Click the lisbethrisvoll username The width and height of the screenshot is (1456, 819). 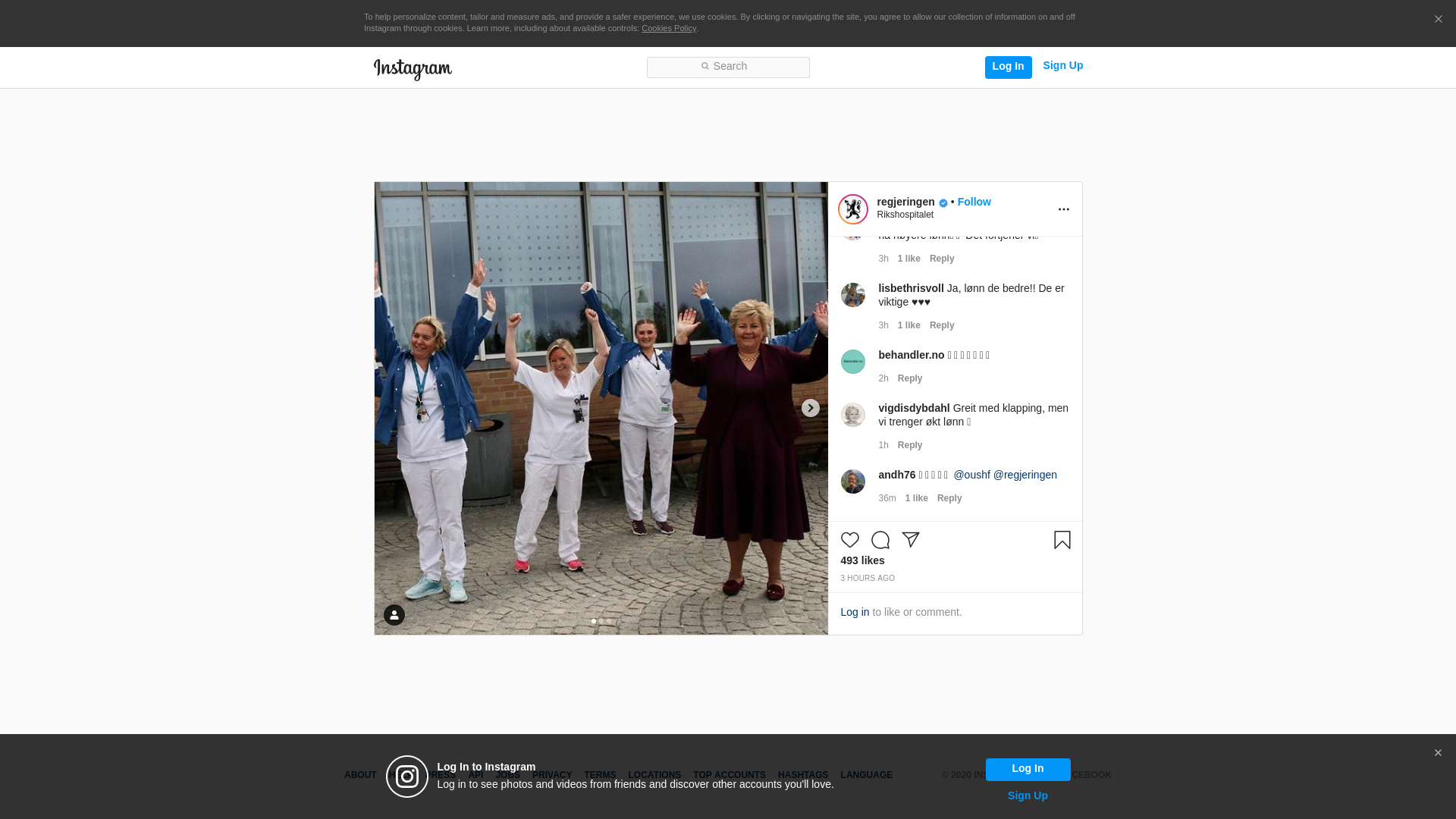tap(911, 288)
